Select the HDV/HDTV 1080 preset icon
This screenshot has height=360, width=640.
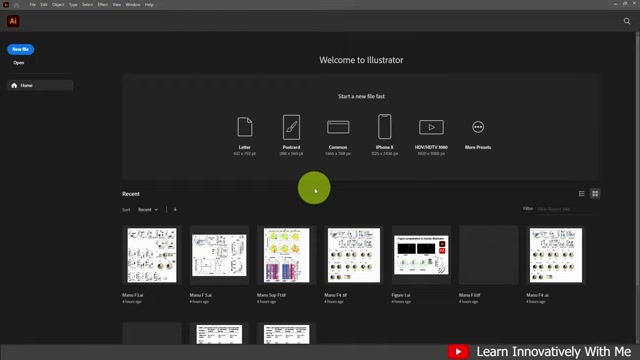431,127
